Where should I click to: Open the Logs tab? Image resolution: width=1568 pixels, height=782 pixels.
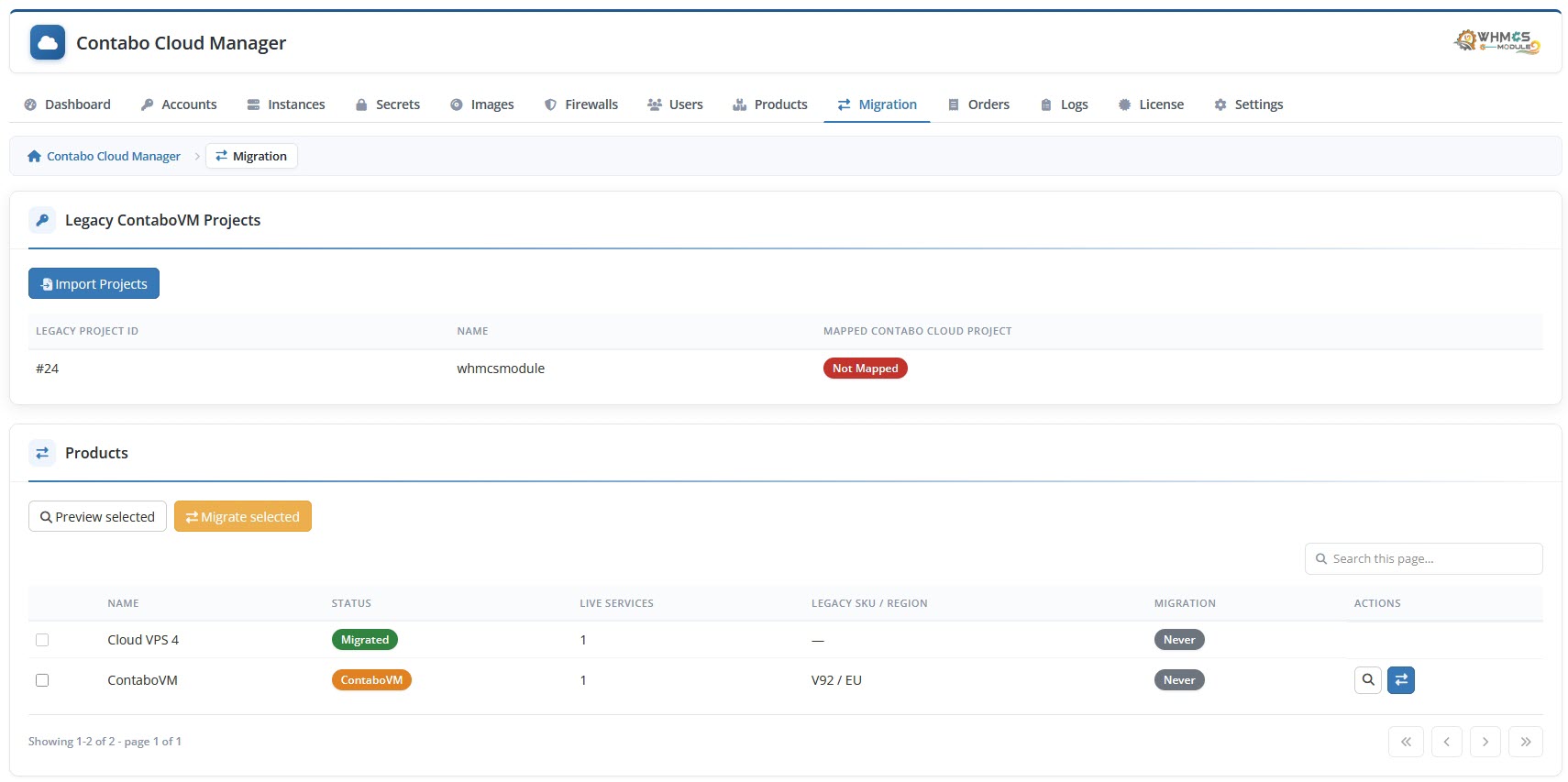coord(1065,105)
